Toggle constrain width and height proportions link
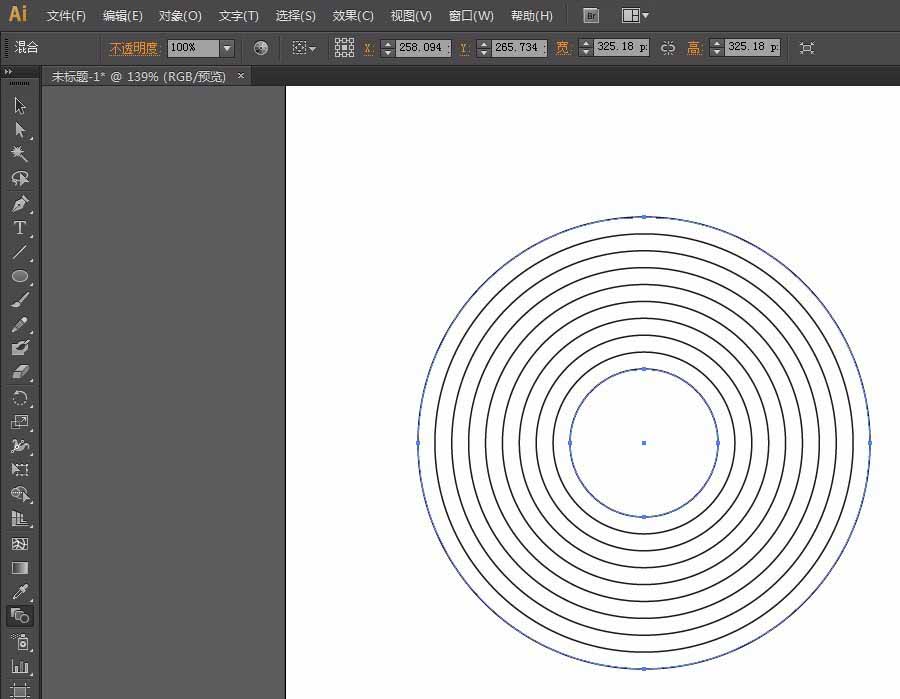Screen dimensions: 900x699 tap(668, 48)
